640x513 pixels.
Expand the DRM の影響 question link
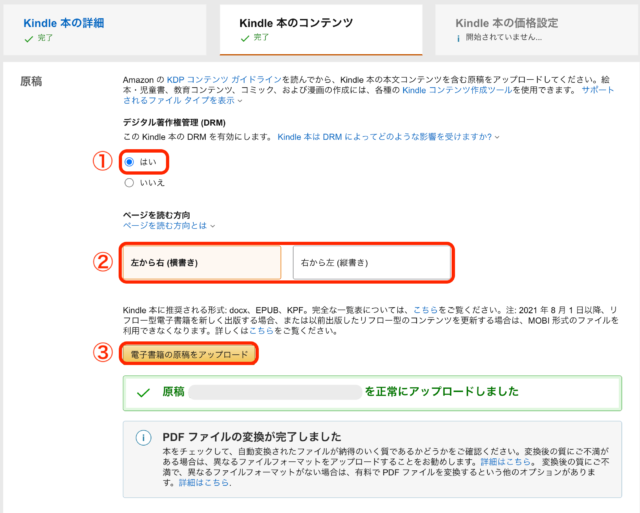[x=387, y=136]
